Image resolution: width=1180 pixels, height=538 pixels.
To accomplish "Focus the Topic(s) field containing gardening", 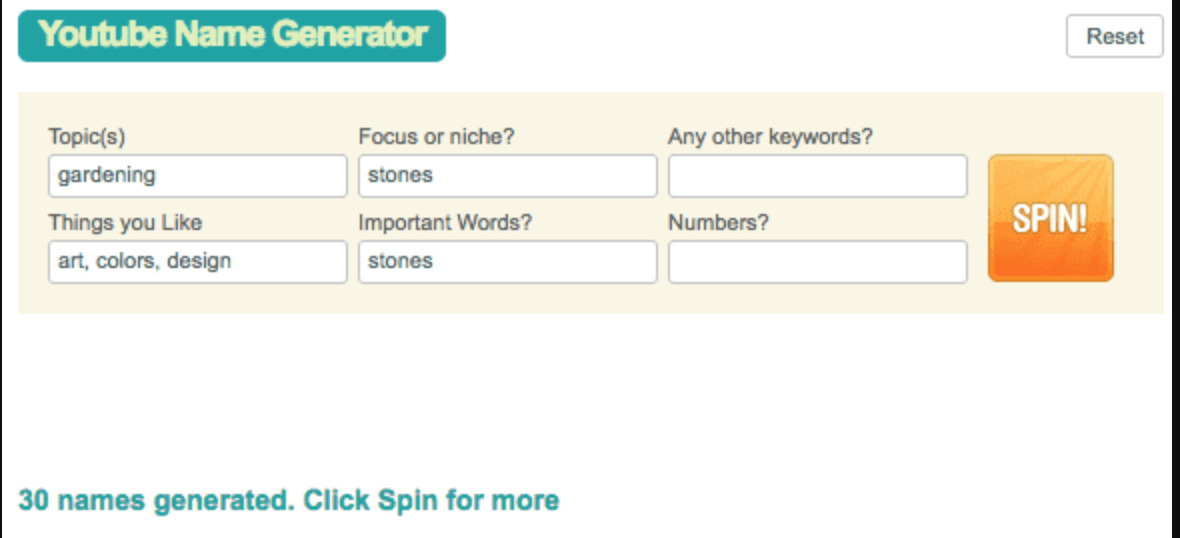I will pyautogui.click(x=197, y=176).
